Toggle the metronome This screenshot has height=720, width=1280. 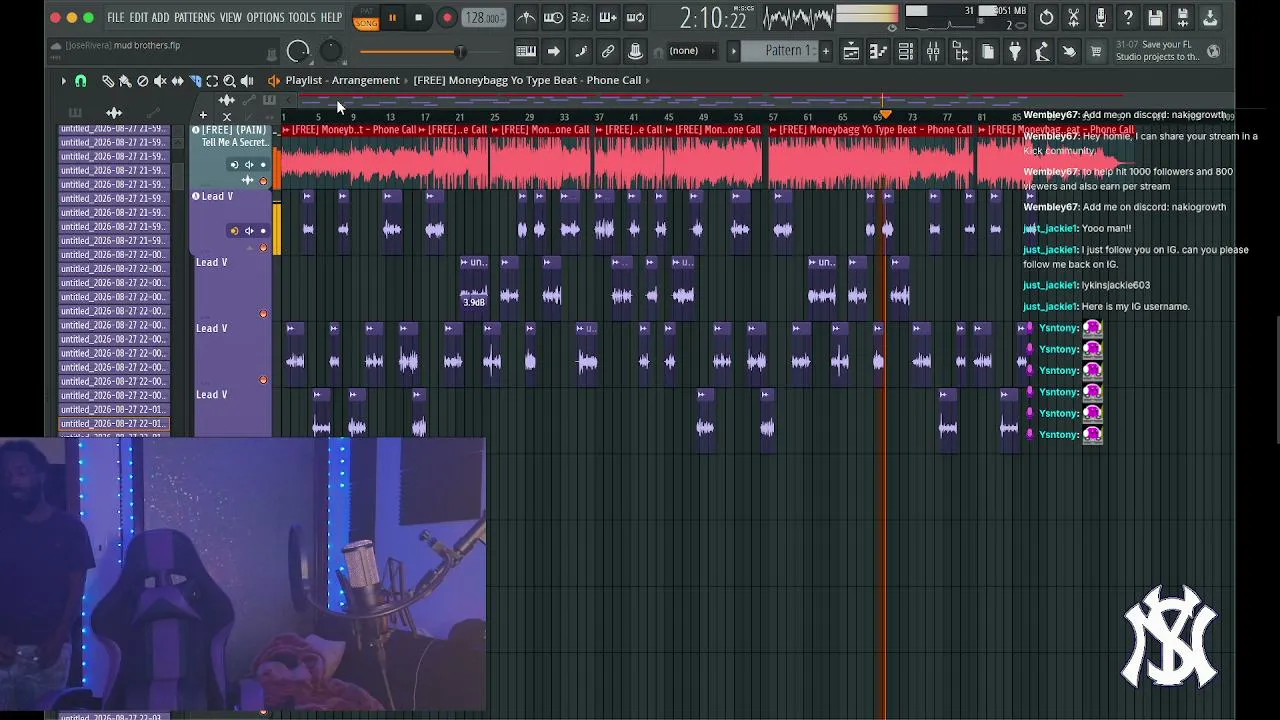click(x=526, y=18)
